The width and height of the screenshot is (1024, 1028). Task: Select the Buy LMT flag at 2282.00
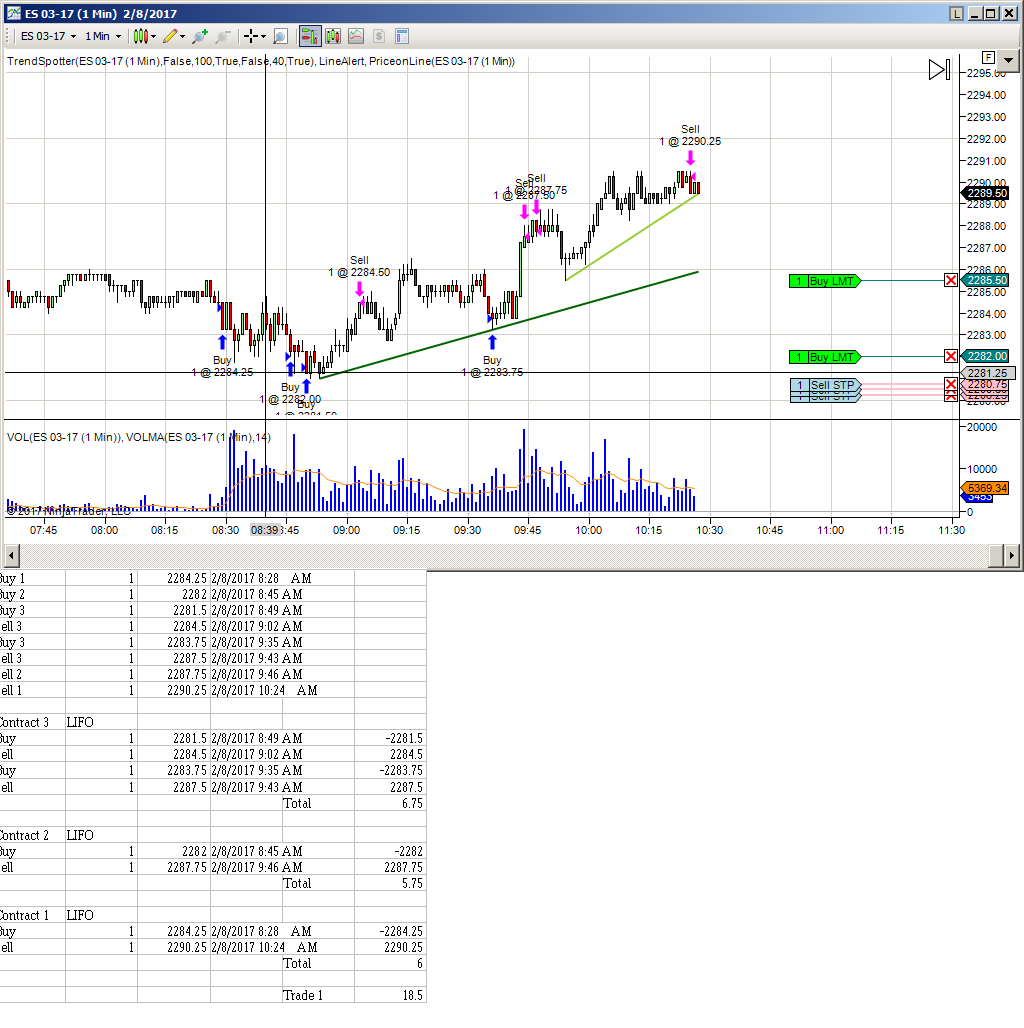click(x=825, y=357)
